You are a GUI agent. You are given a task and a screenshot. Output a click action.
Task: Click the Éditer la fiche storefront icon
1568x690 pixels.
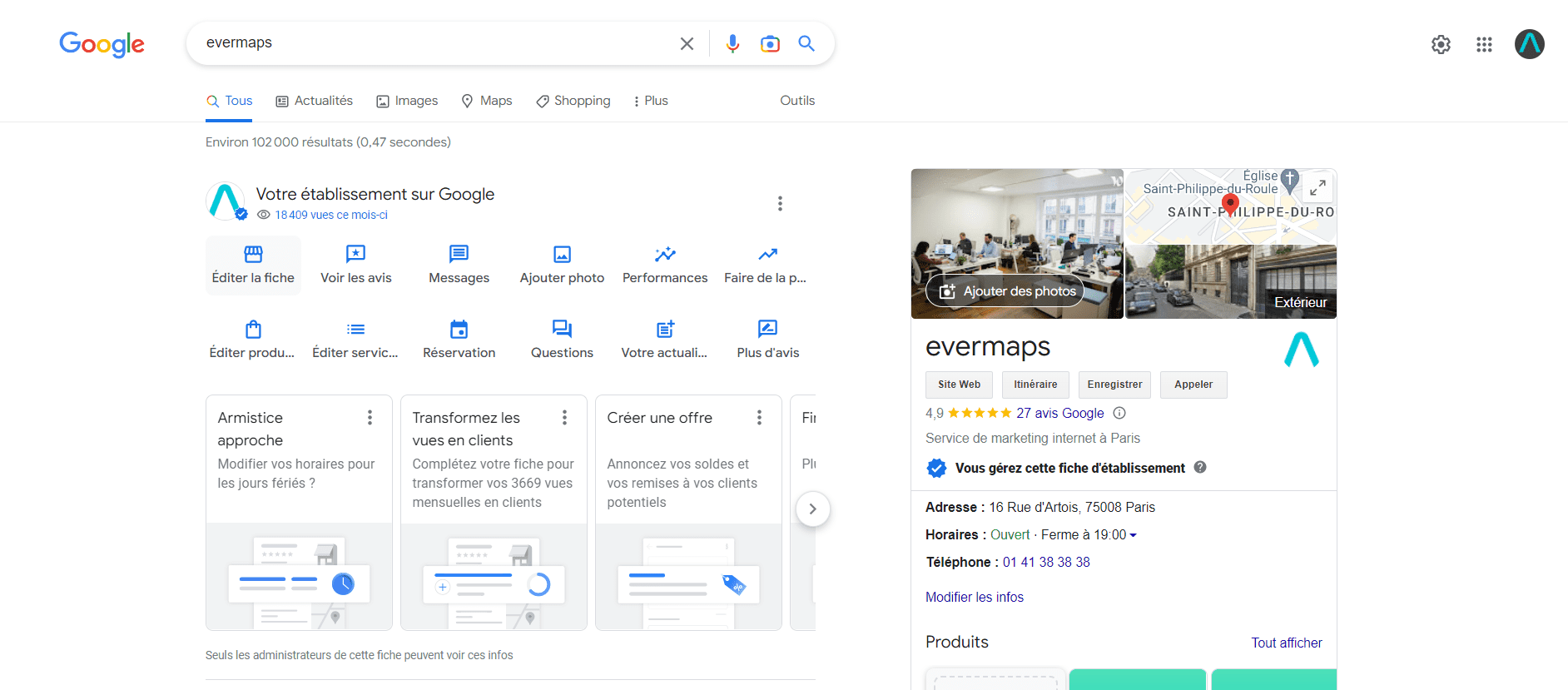coord(253,254)
